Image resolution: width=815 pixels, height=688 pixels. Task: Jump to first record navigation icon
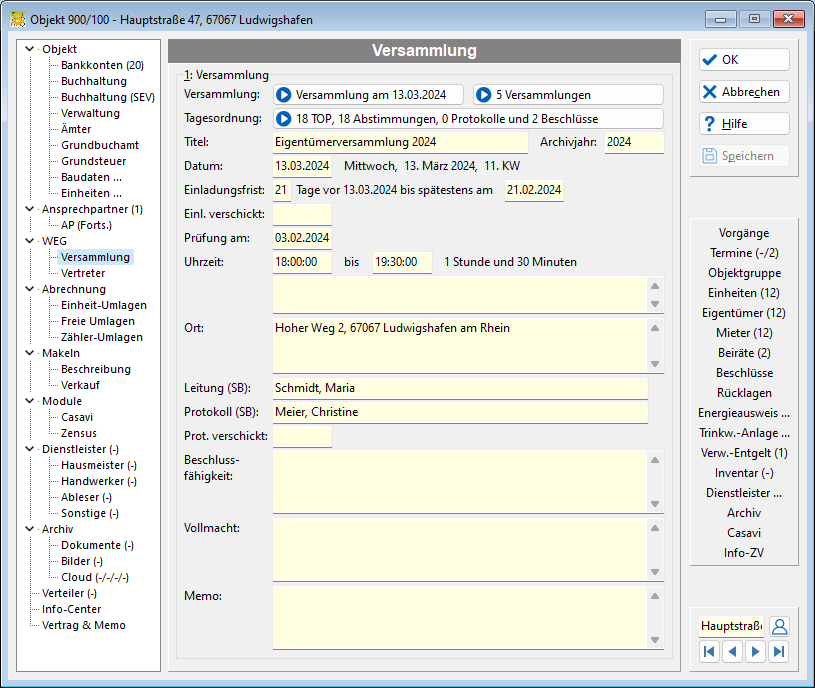[x=709, y=652]
